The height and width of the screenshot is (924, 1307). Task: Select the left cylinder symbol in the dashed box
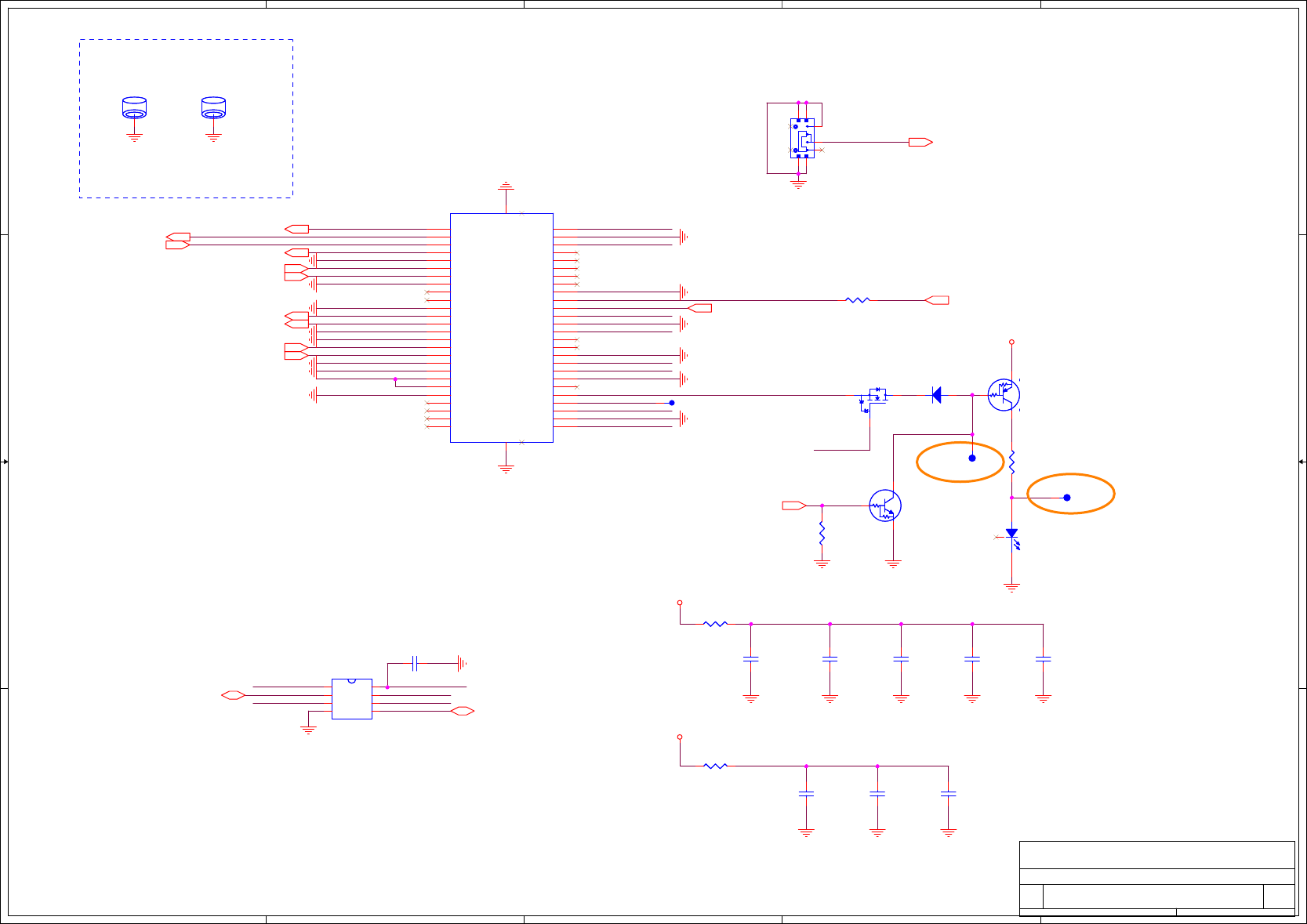[135, 108]
